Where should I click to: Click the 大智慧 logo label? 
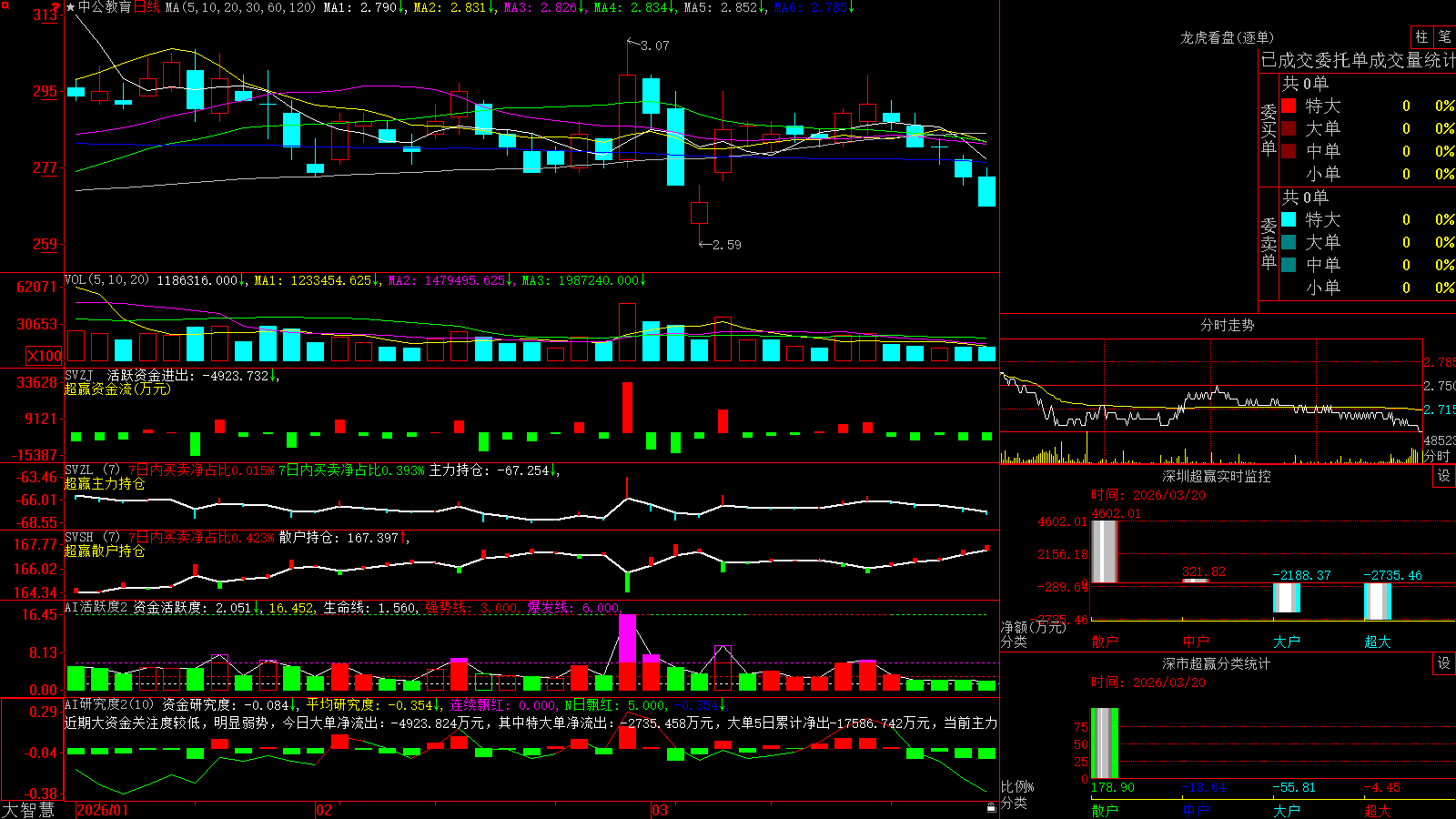coord(28,810)
